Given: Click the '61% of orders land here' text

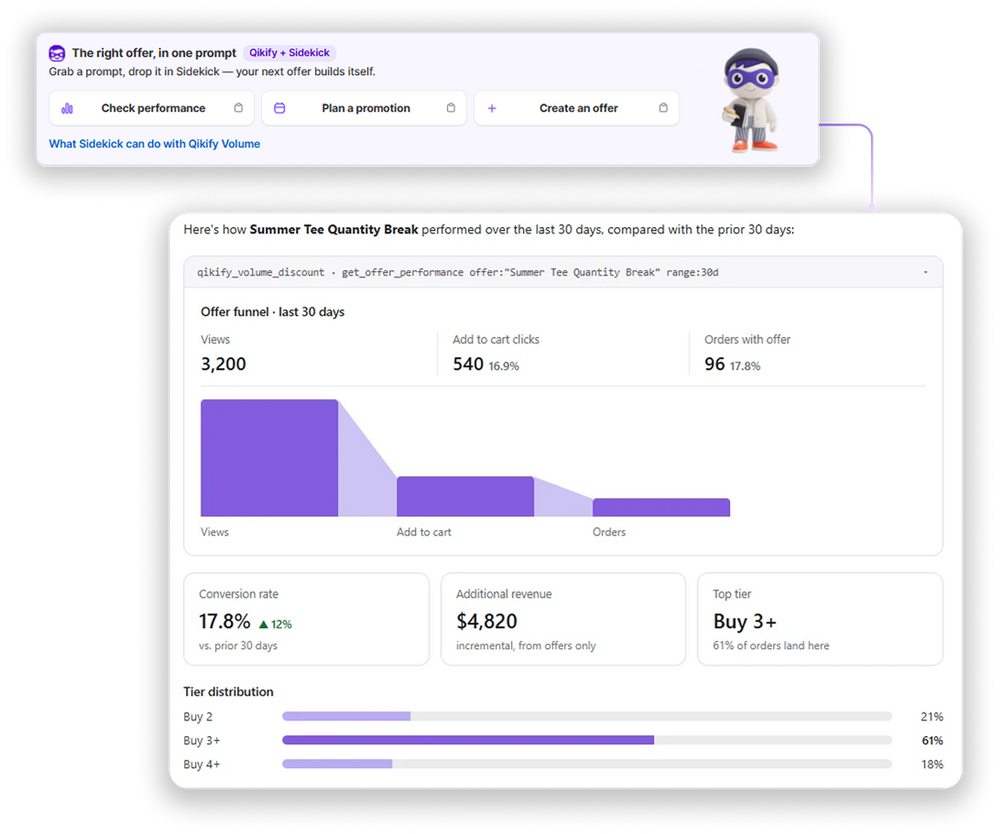Looking at the screenshot, I should tap(771, 645).
